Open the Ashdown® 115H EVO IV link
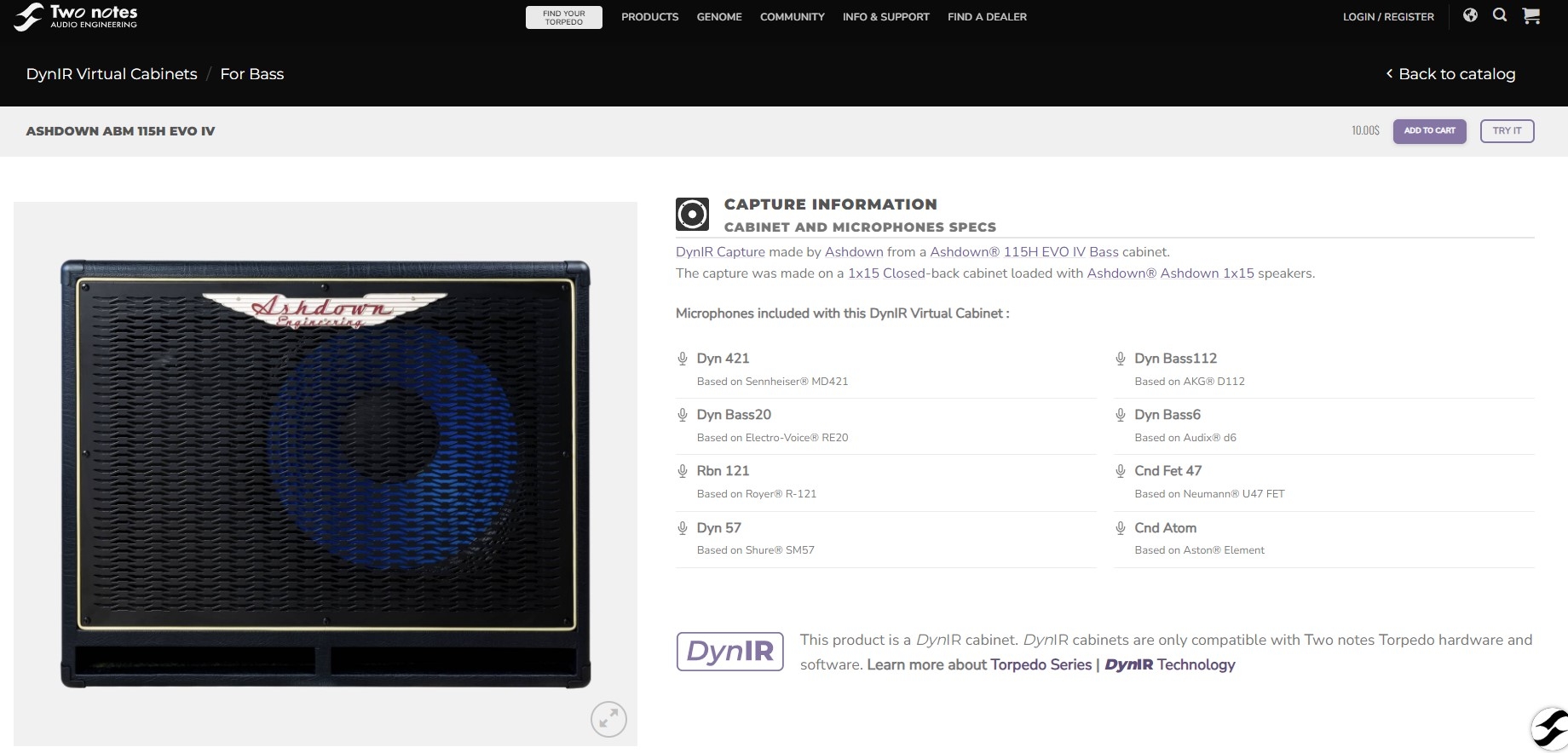Image resolution: width=1568 pixels, height=753 pixels. pyautogui.click(x=1007, y=252)
